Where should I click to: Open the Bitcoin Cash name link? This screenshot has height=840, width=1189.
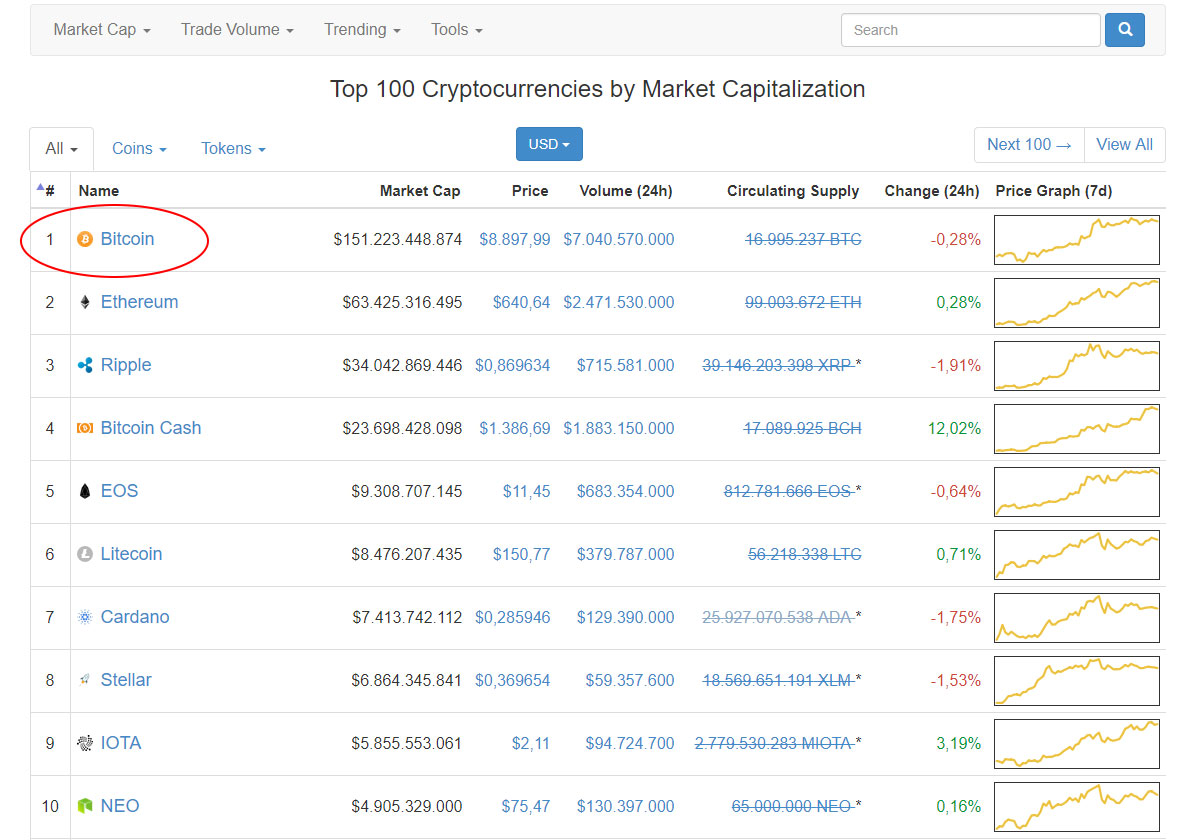click(151, 428)
